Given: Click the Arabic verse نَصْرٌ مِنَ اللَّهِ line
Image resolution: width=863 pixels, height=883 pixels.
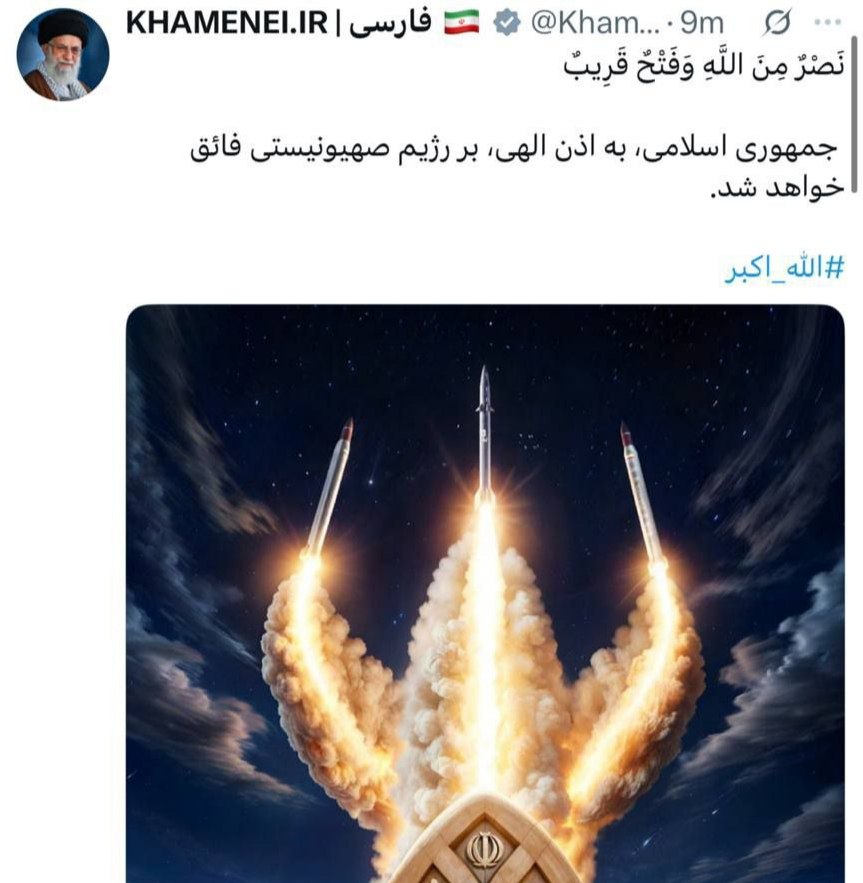Looking at the screenshot, I should pyautogui.click(x=704, y=65).
